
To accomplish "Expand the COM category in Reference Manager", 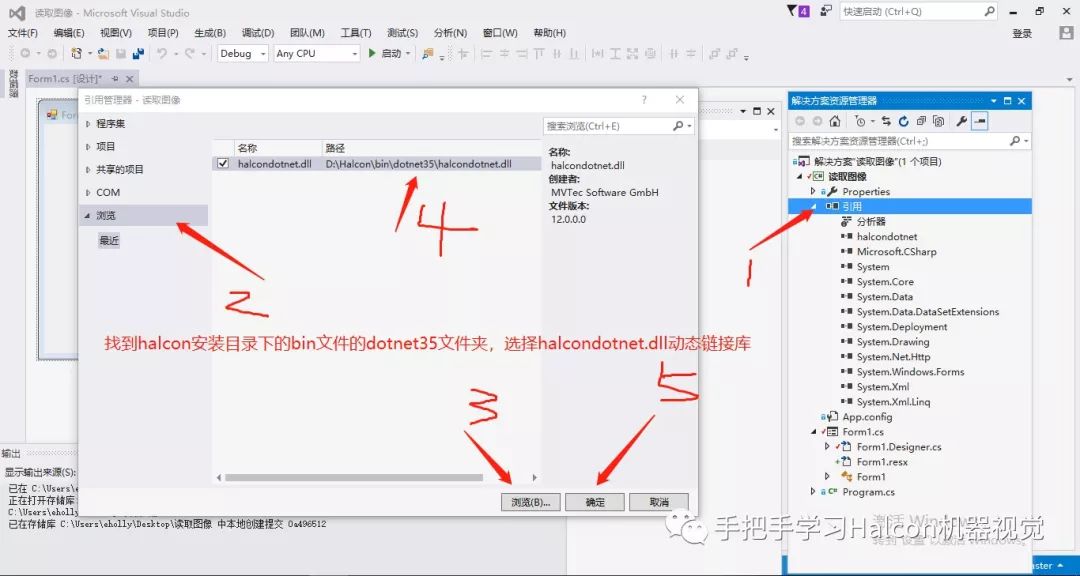I will [87, 193].
